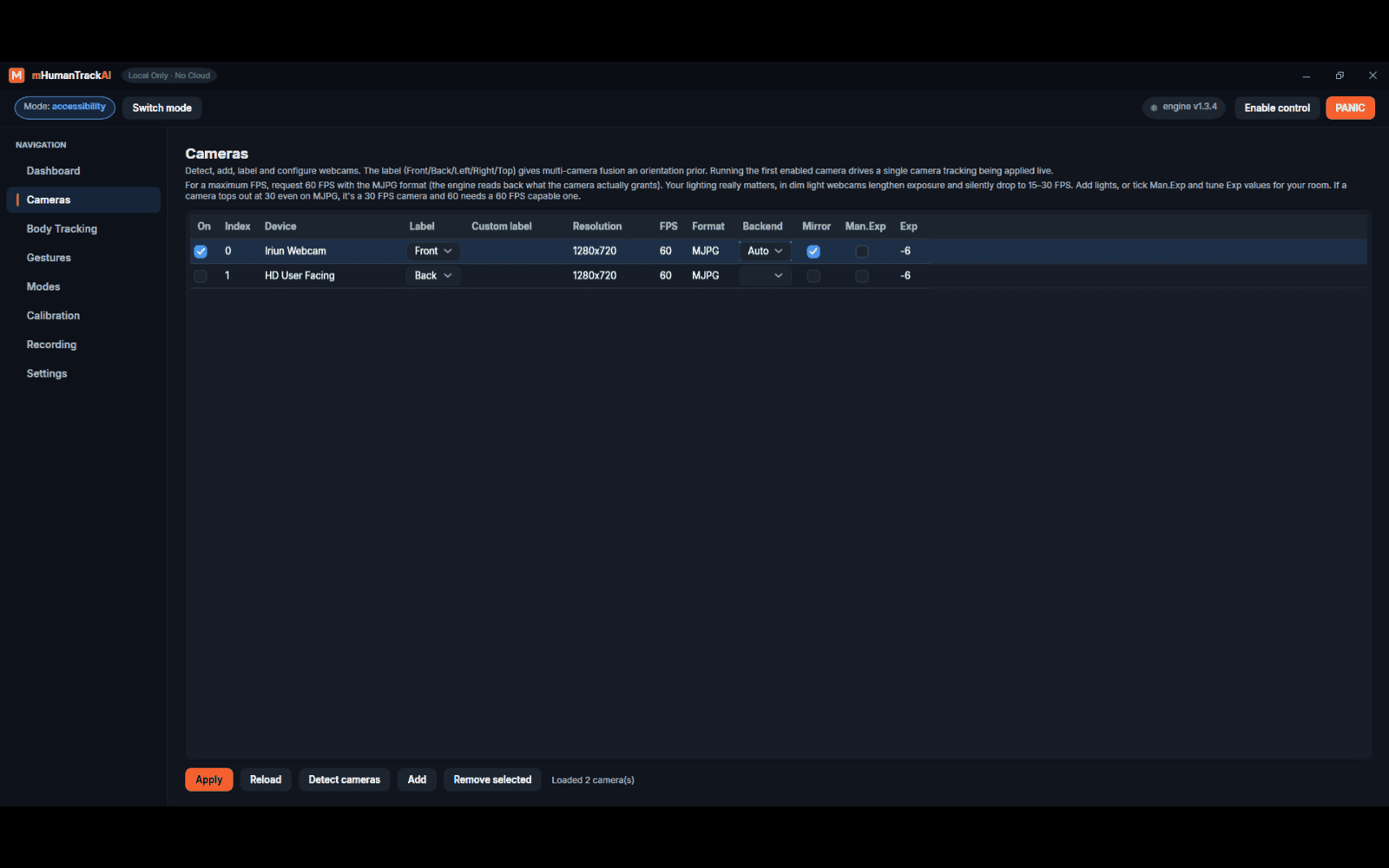This screenshot has height=868, width=1389.
Task: Click the Mode: accessibility badge
Action: click(65, 108)
